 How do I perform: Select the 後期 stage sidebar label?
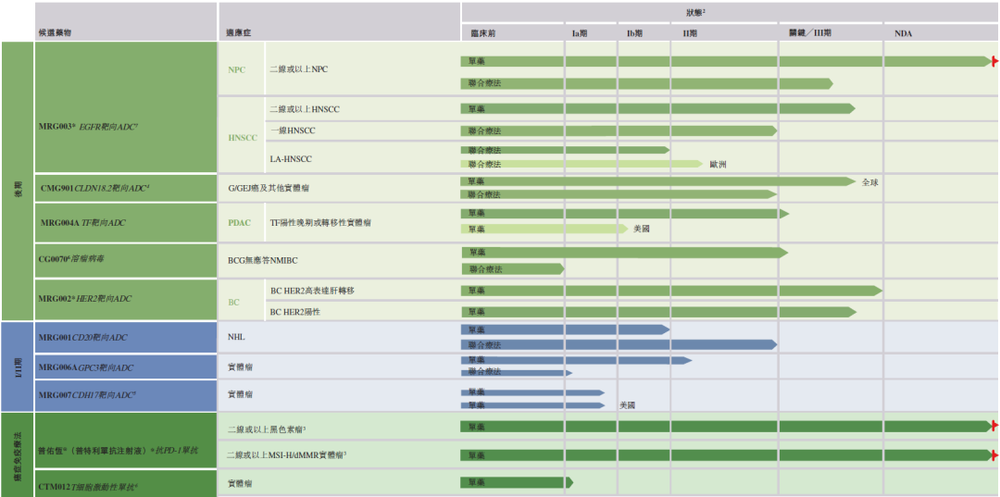pyautogui.click(x=16, y=180)
